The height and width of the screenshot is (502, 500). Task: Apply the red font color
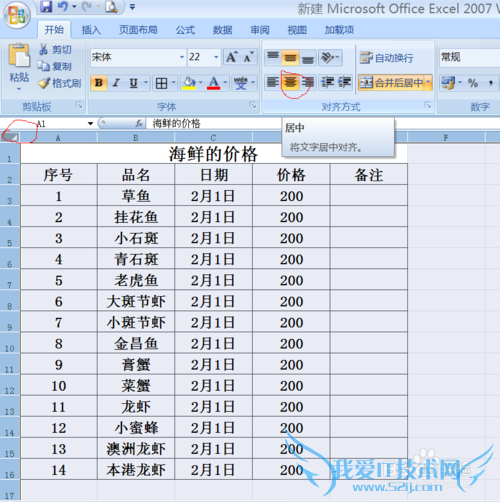[213, 83]
